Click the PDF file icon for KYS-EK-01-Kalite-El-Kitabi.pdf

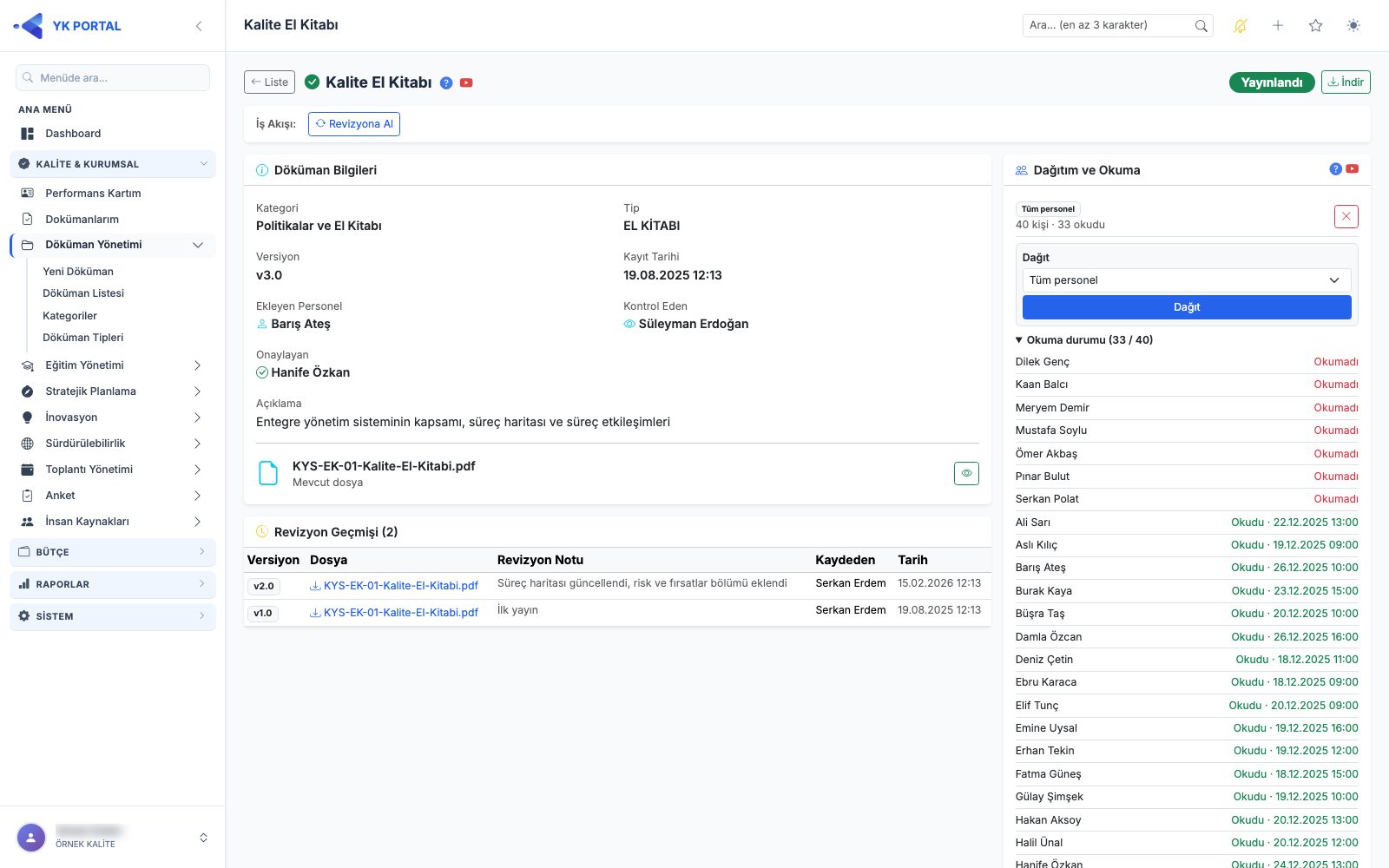(x=269, y=473)
